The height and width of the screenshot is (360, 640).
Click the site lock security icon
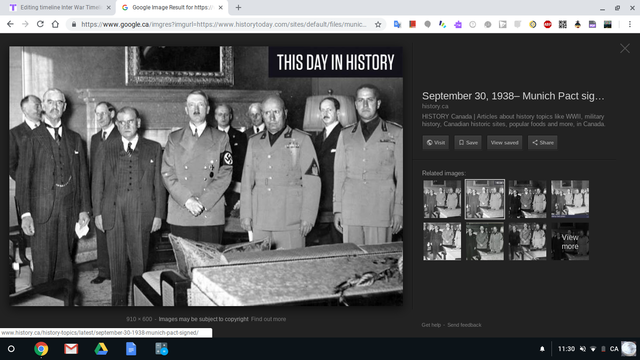coord(74,24)
